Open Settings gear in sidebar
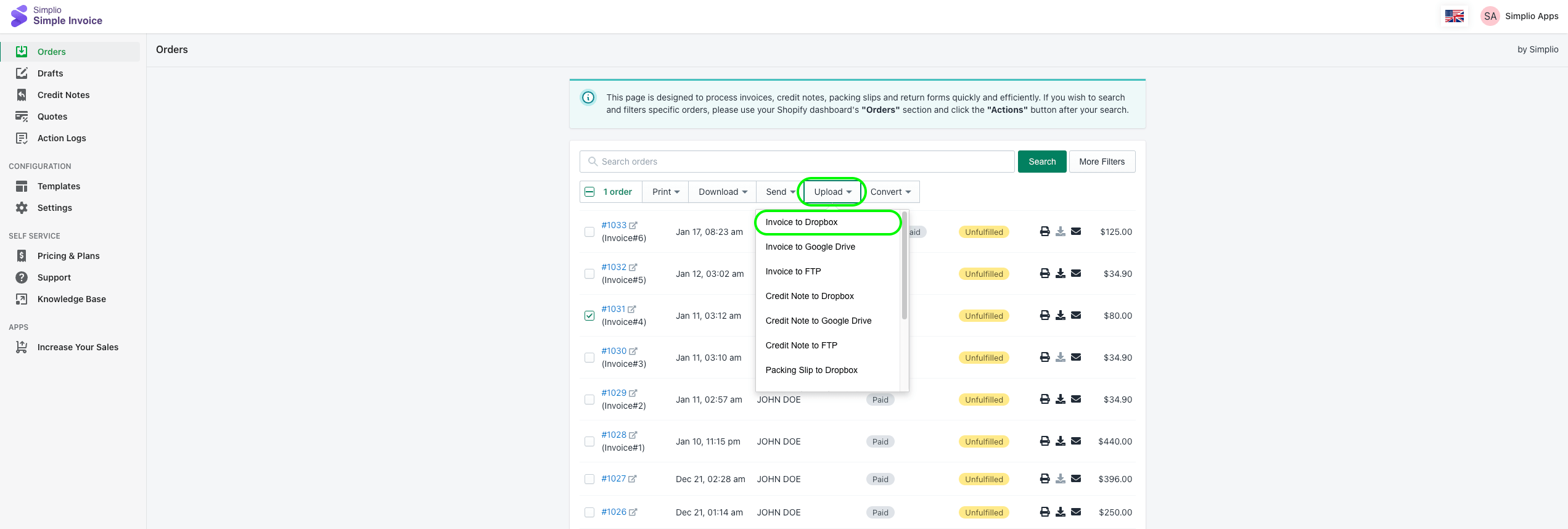This screenshot has height=529, width=1568. 22,208
